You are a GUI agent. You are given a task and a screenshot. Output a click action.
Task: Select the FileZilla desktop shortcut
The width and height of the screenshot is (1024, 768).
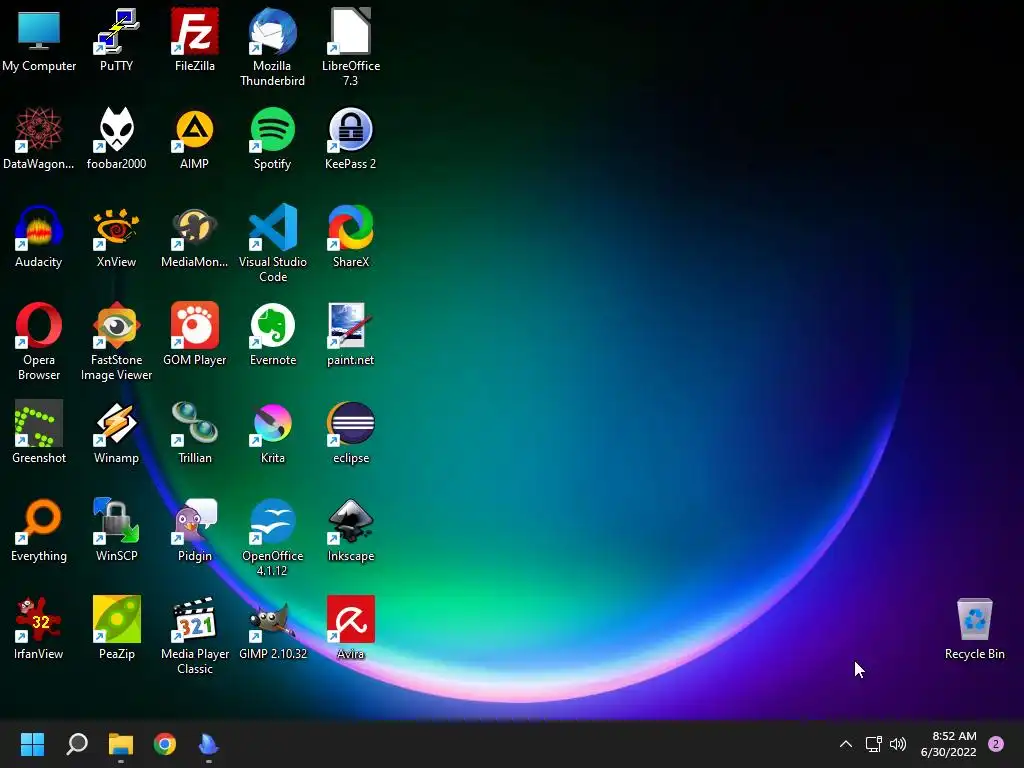(x=195, y=40)
